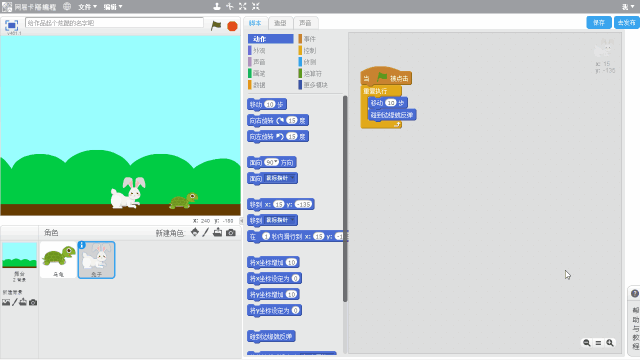The image size is (640, 360).
Task: Click 向左旋转 15 度 block in palette
Action: pos(278,137)
